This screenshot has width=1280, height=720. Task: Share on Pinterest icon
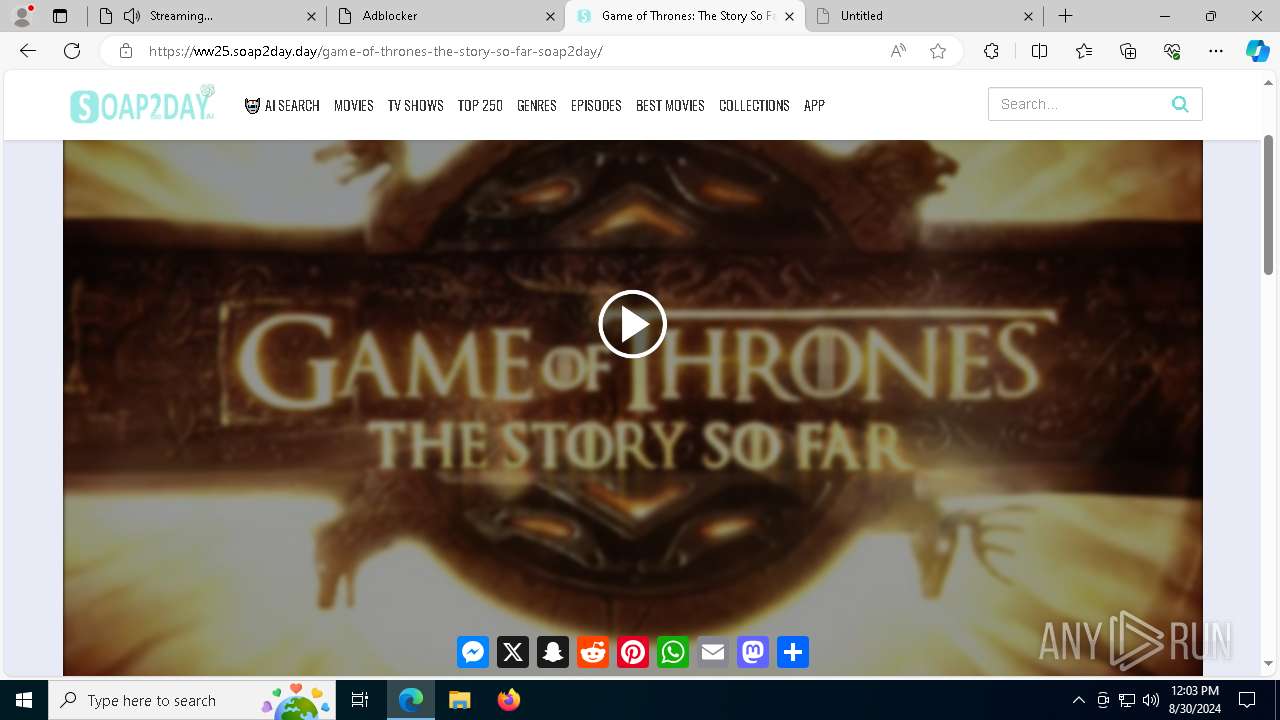pos(633,652)
